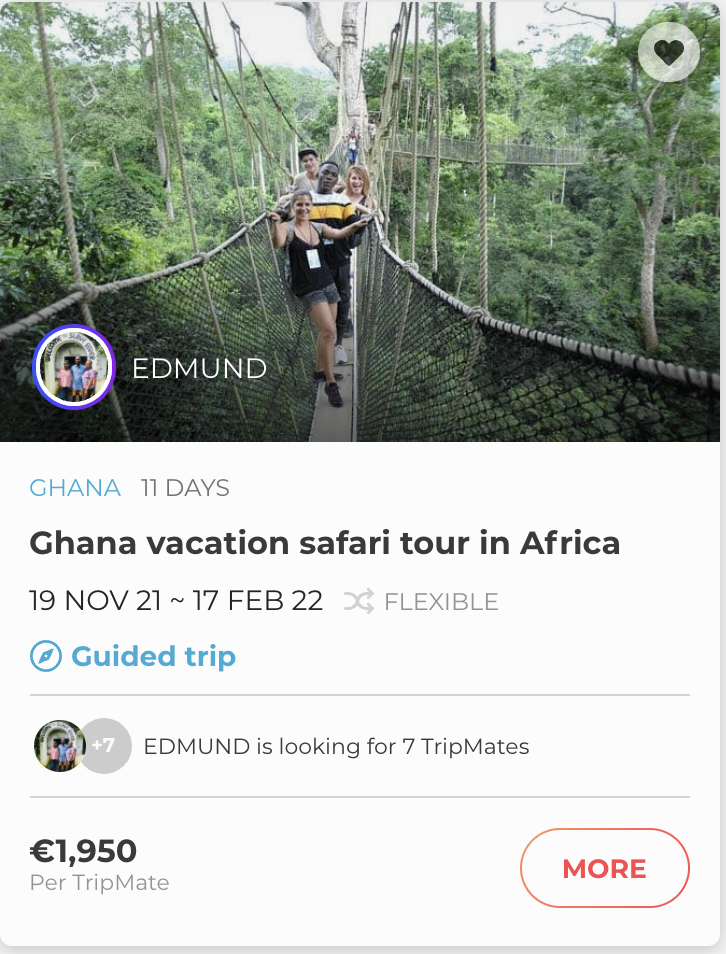The height and width of the screenshot is (954, 726).
Task: Click the 11 DAYS duration label
Action: [x=185, y=488]
